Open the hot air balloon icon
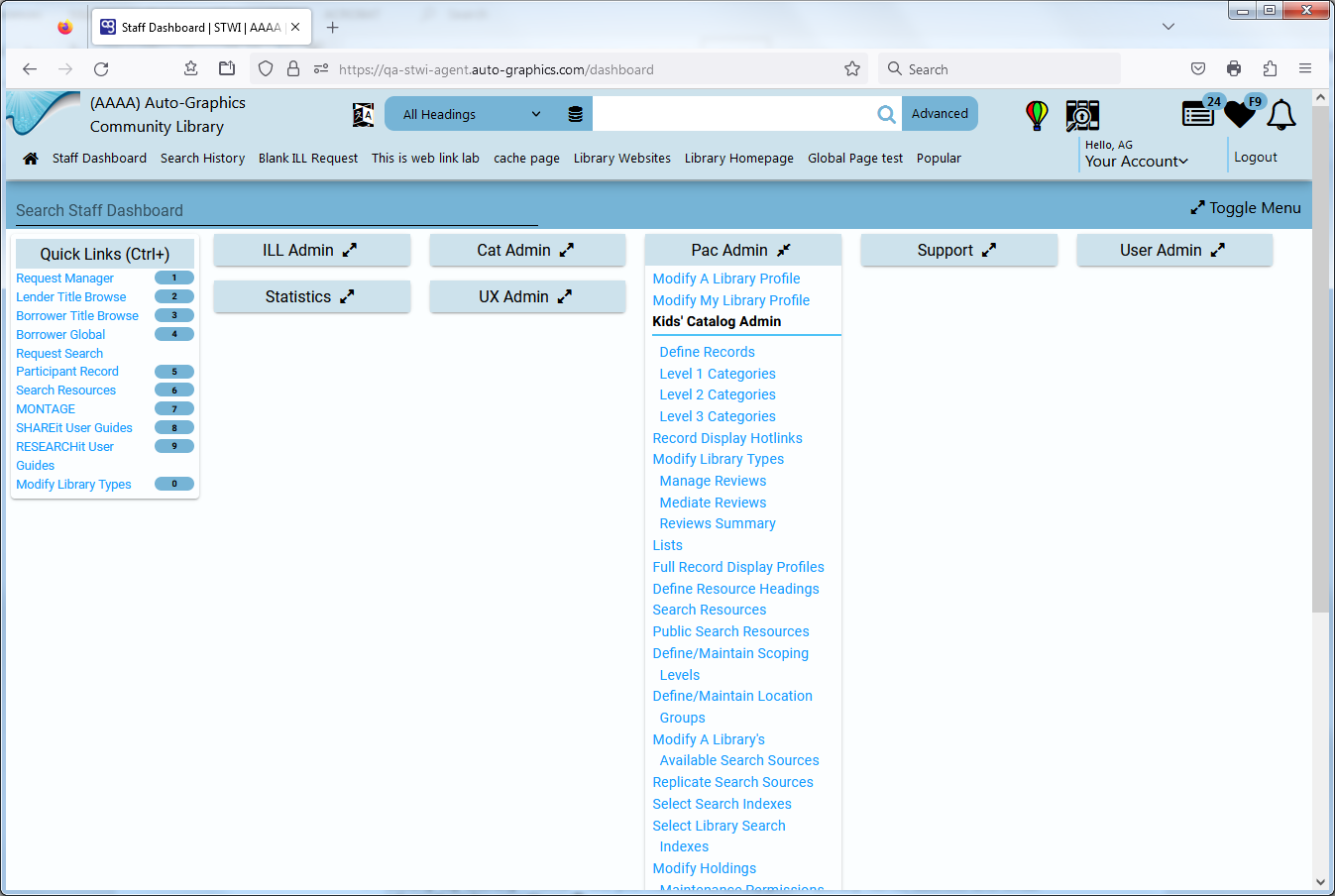Screen dimensions: 1335x896 tap(1037, 115)
